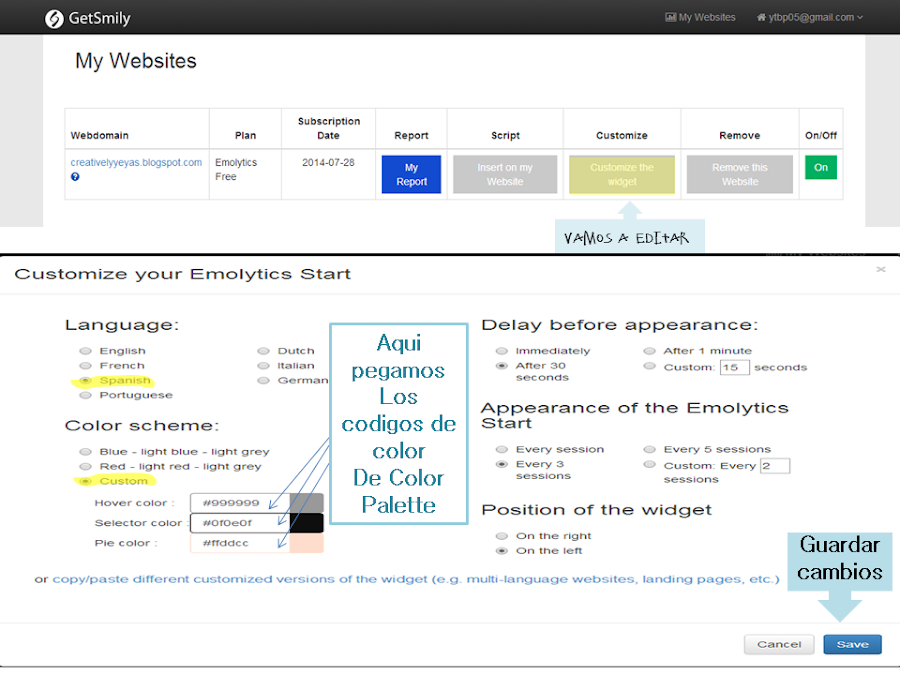Choose Blue - light blue - light grey scheme
This screenshot has height=675, width=900.
coord(86,452)
